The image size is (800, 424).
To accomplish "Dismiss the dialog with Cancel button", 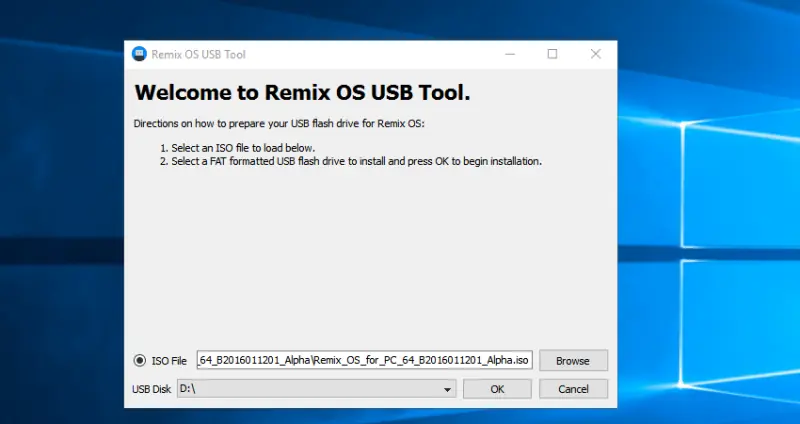I will point(573,389).
